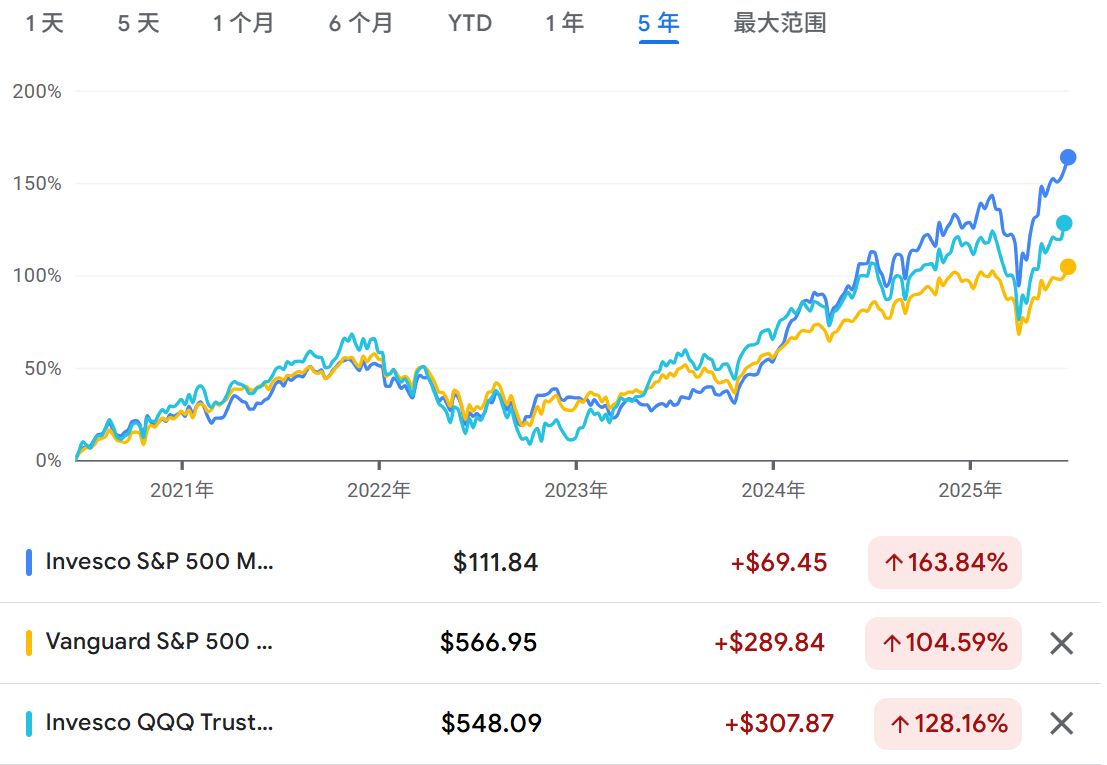
Task: Choose the 1 个月 range tab
Action: click(244, 23)
